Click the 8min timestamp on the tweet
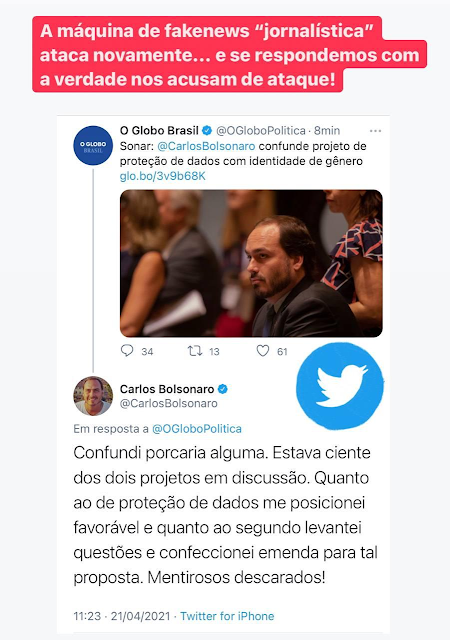The width and height of the screenshot is (450, 640). coord(327,131)
